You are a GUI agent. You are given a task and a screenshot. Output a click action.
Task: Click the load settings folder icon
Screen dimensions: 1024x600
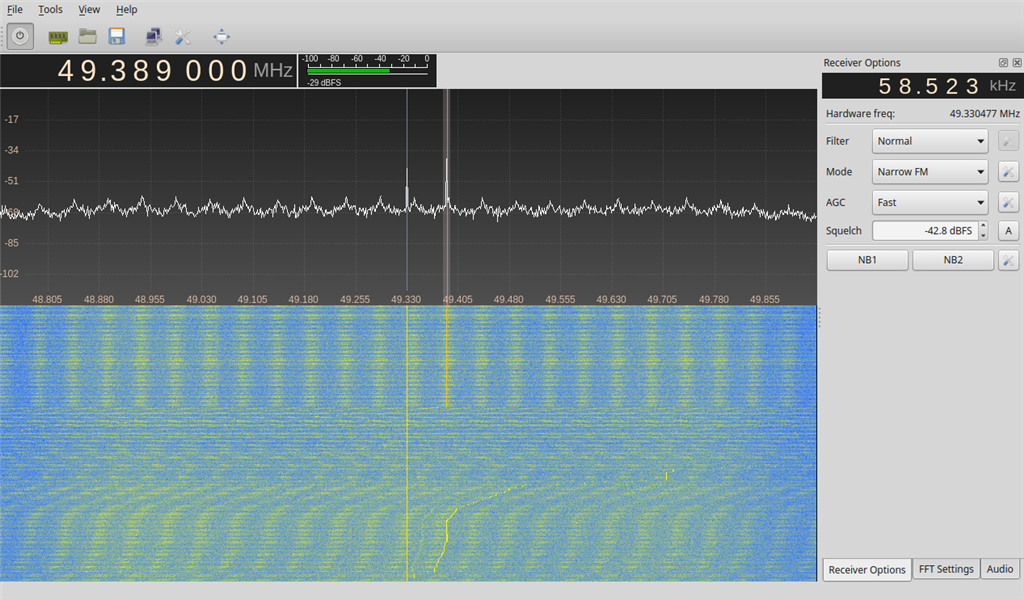[x=87, y=37]
